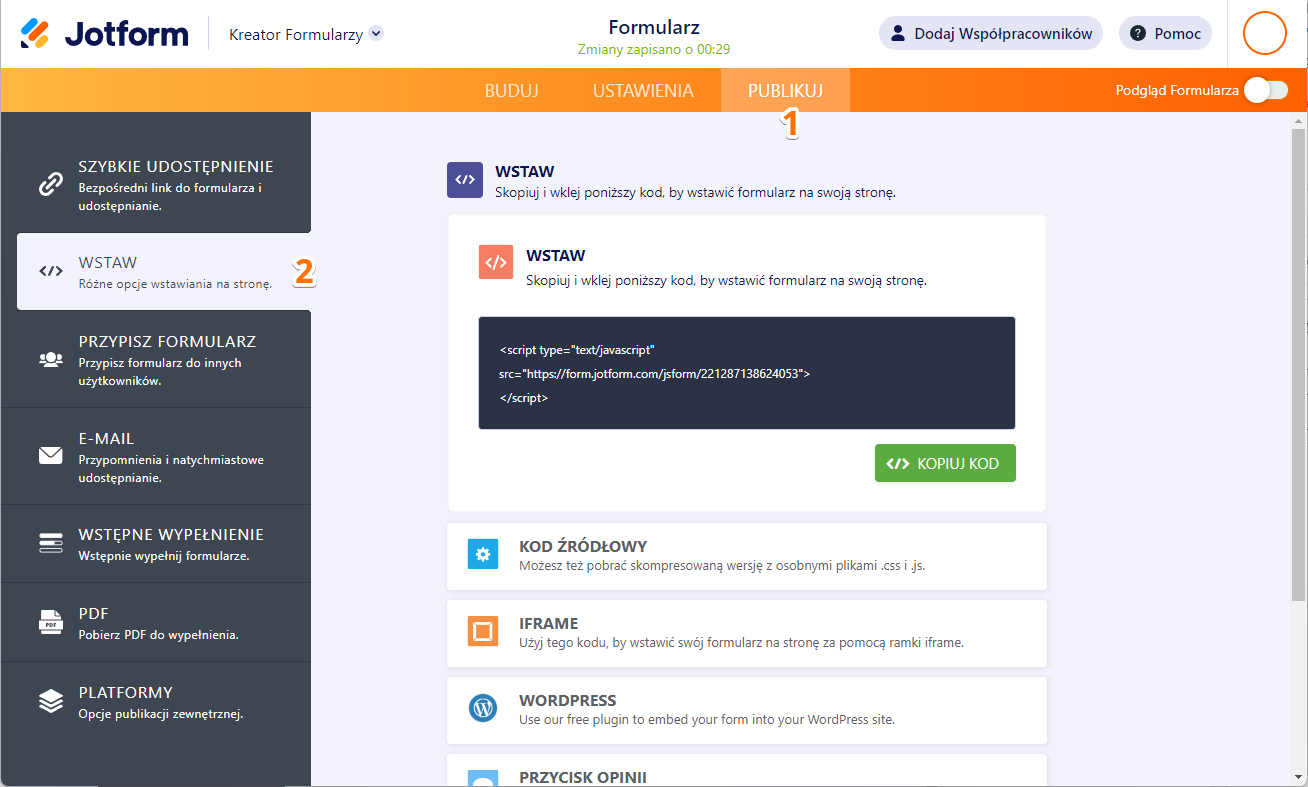Expand the KOD ŹRÓDŁOWY option

point(747,556)
